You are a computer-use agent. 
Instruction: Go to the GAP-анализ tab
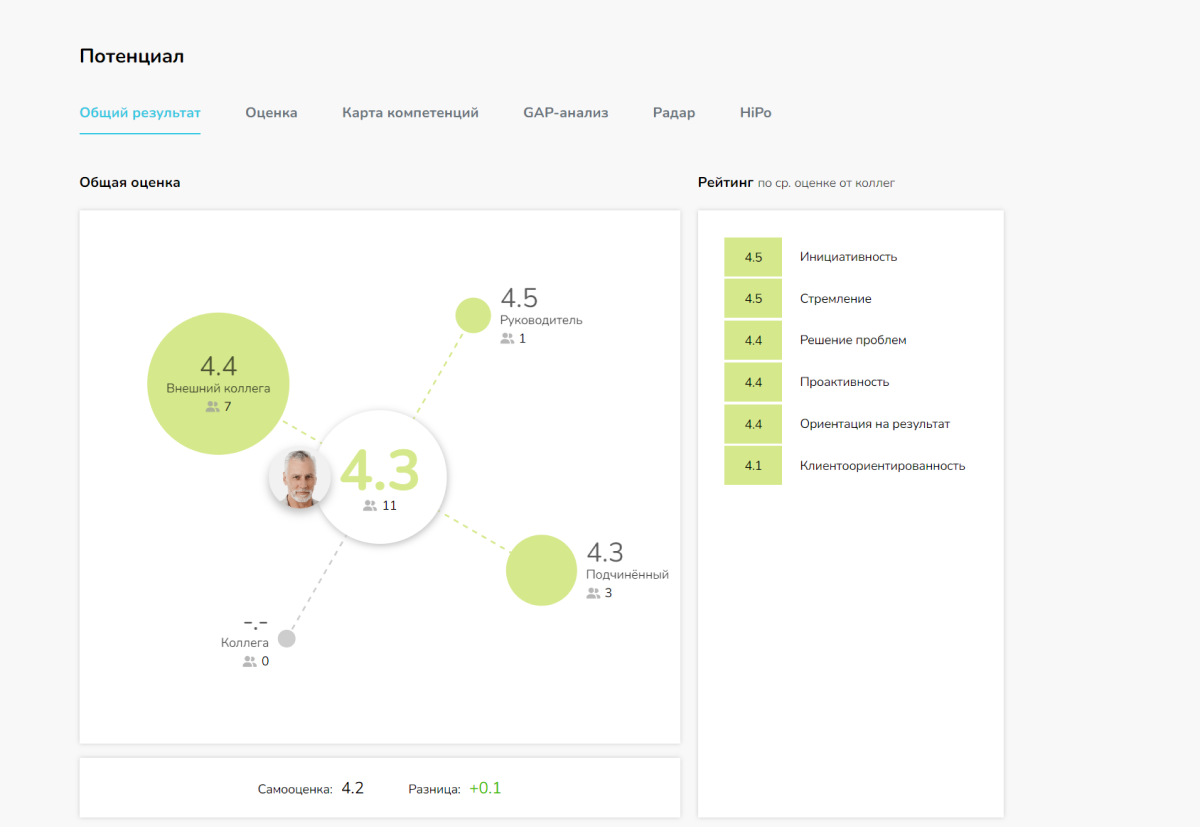point(565,113)
